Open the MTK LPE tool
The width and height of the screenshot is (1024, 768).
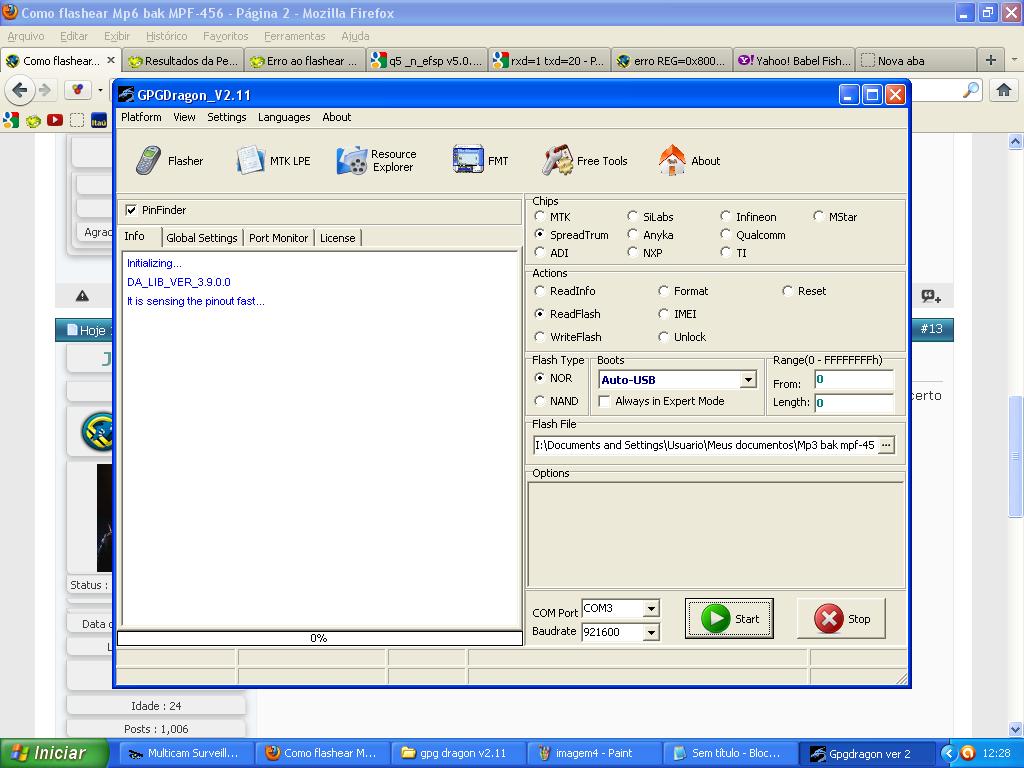[274, 161]
